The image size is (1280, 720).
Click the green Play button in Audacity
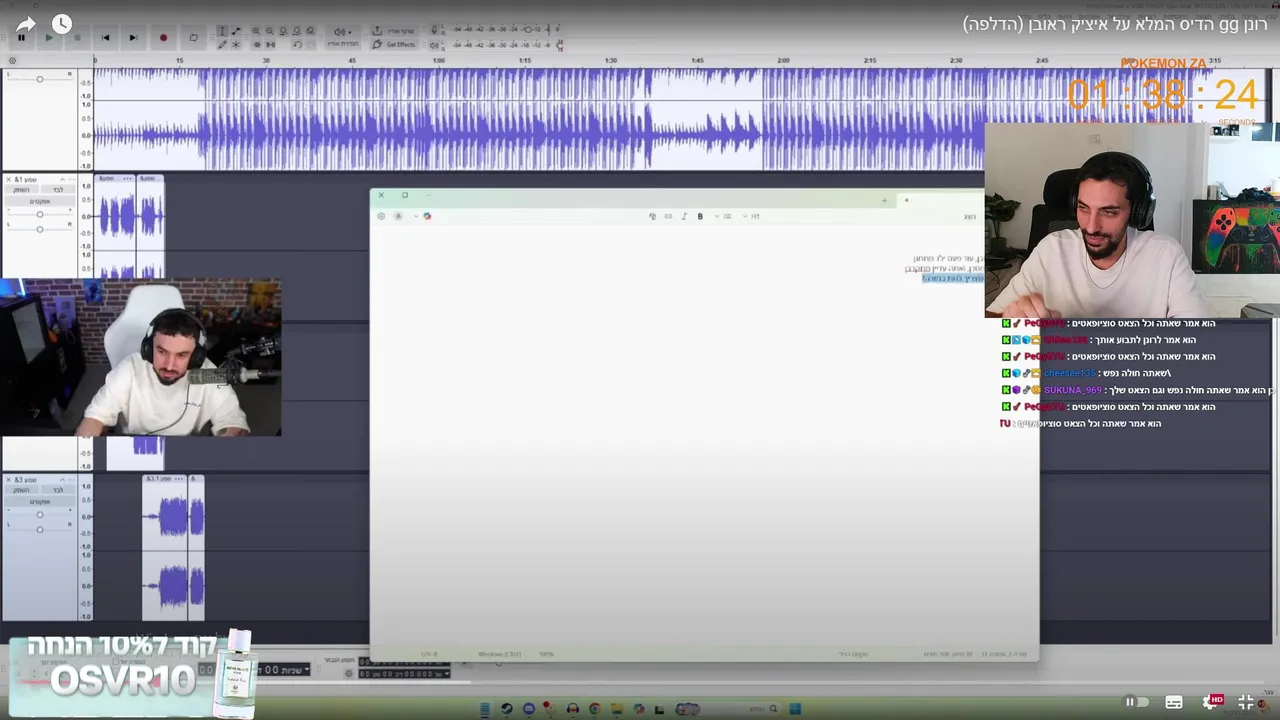49,37
